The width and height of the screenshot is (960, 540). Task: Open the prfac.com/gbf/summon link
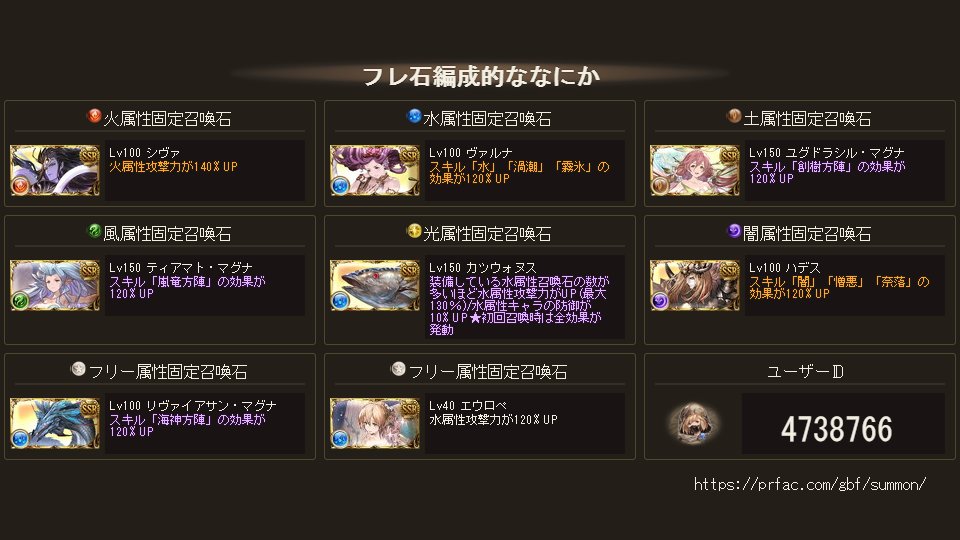809,484
